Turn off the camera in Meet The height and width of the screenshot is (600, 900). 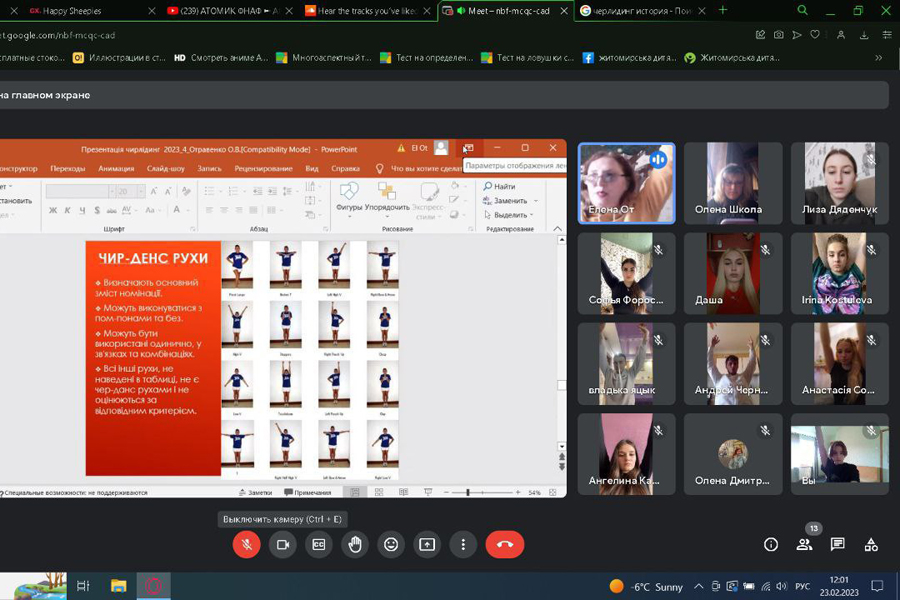283,544
